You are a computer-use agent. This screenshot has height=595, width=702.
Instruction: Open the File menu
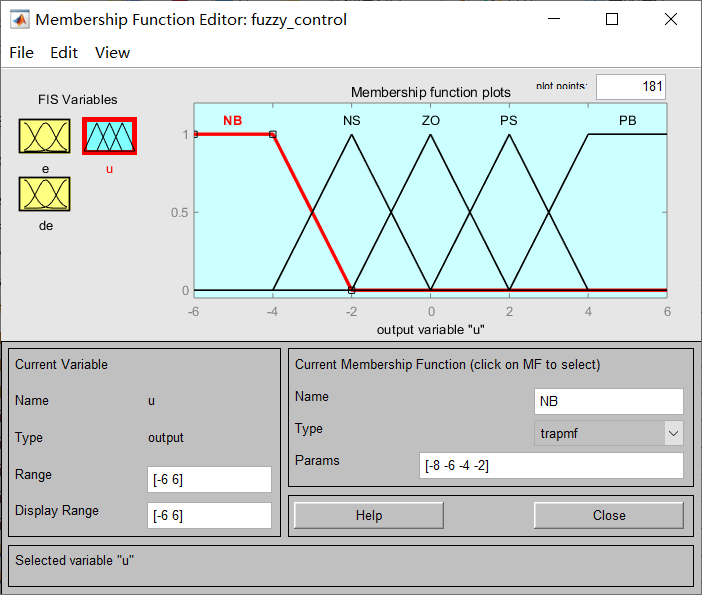pos(21,53)
